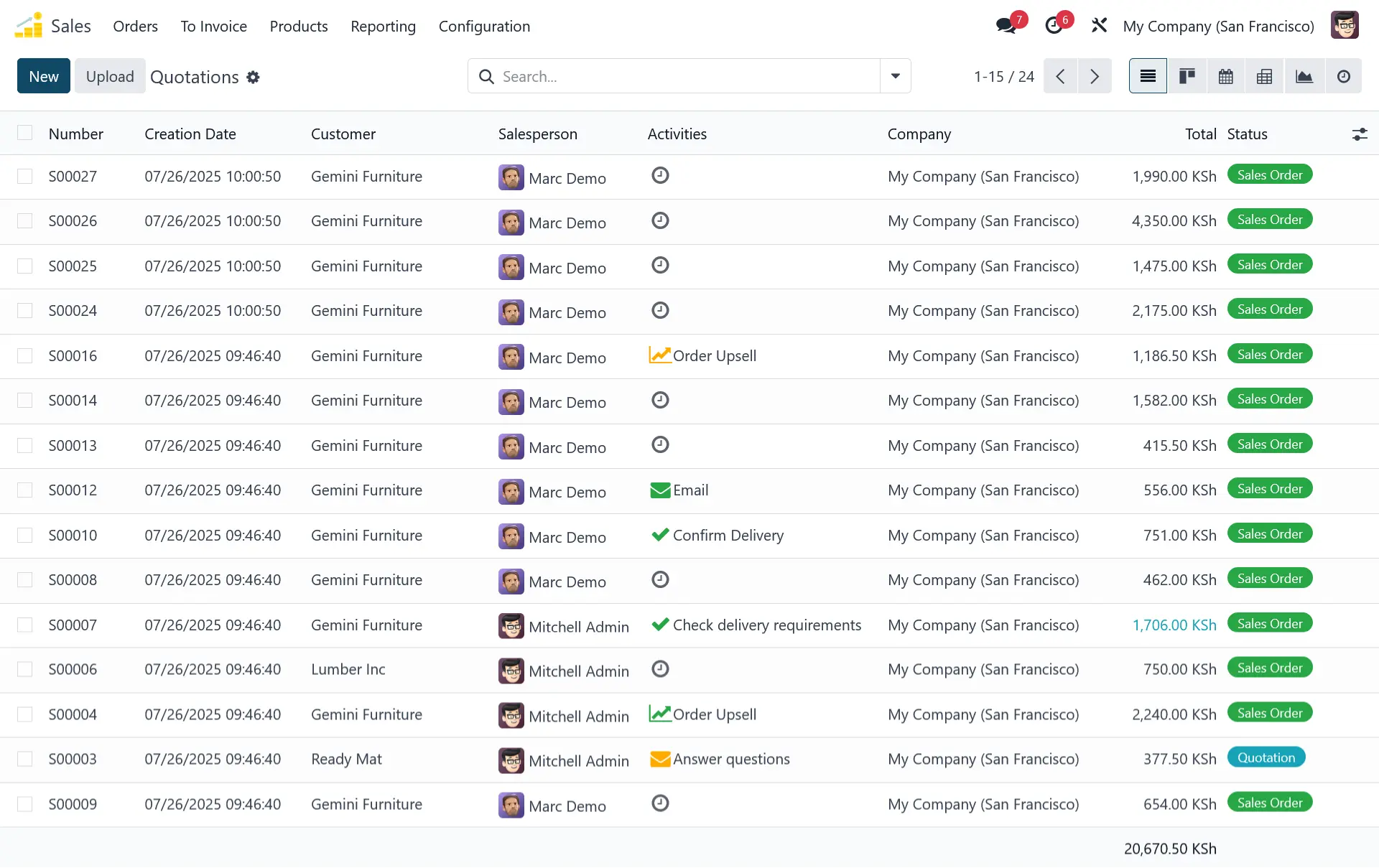Check the row checkbox for S00003
The image size is (1379, 868).
click(25, 759)
